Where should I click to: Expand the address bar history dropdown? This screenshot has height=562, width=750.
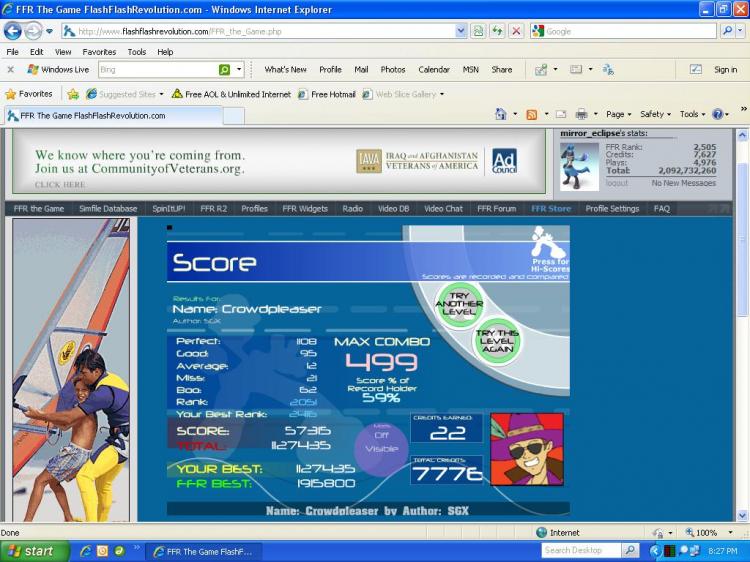click(x=460, y=32)
